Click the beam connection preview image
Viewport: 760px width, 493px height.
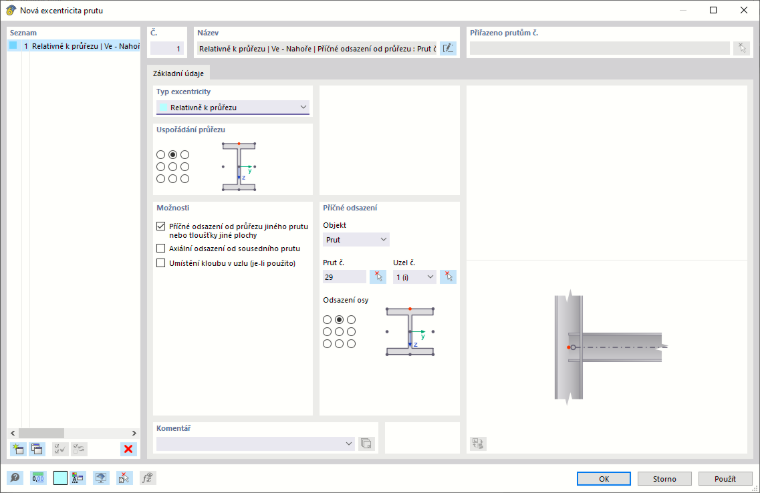pos(611,347)
